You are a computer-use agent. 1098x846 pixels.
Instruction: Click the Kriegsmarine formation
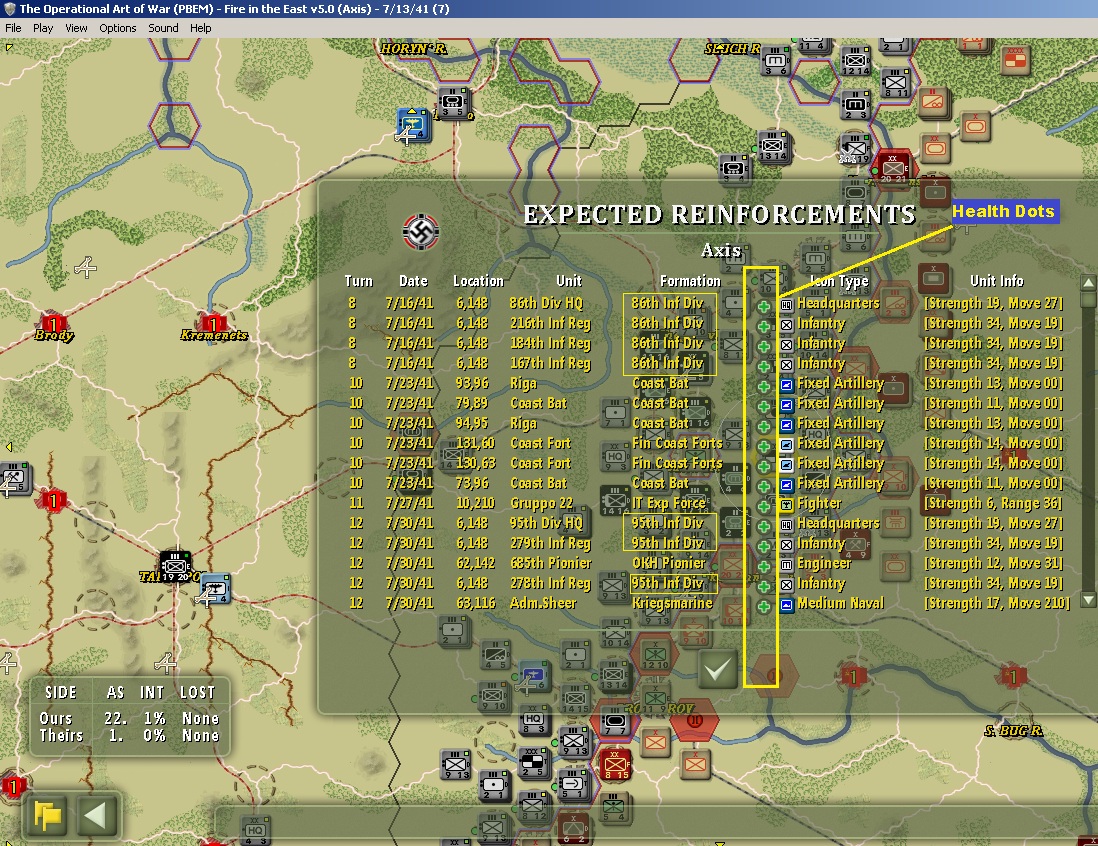[672, 603]
